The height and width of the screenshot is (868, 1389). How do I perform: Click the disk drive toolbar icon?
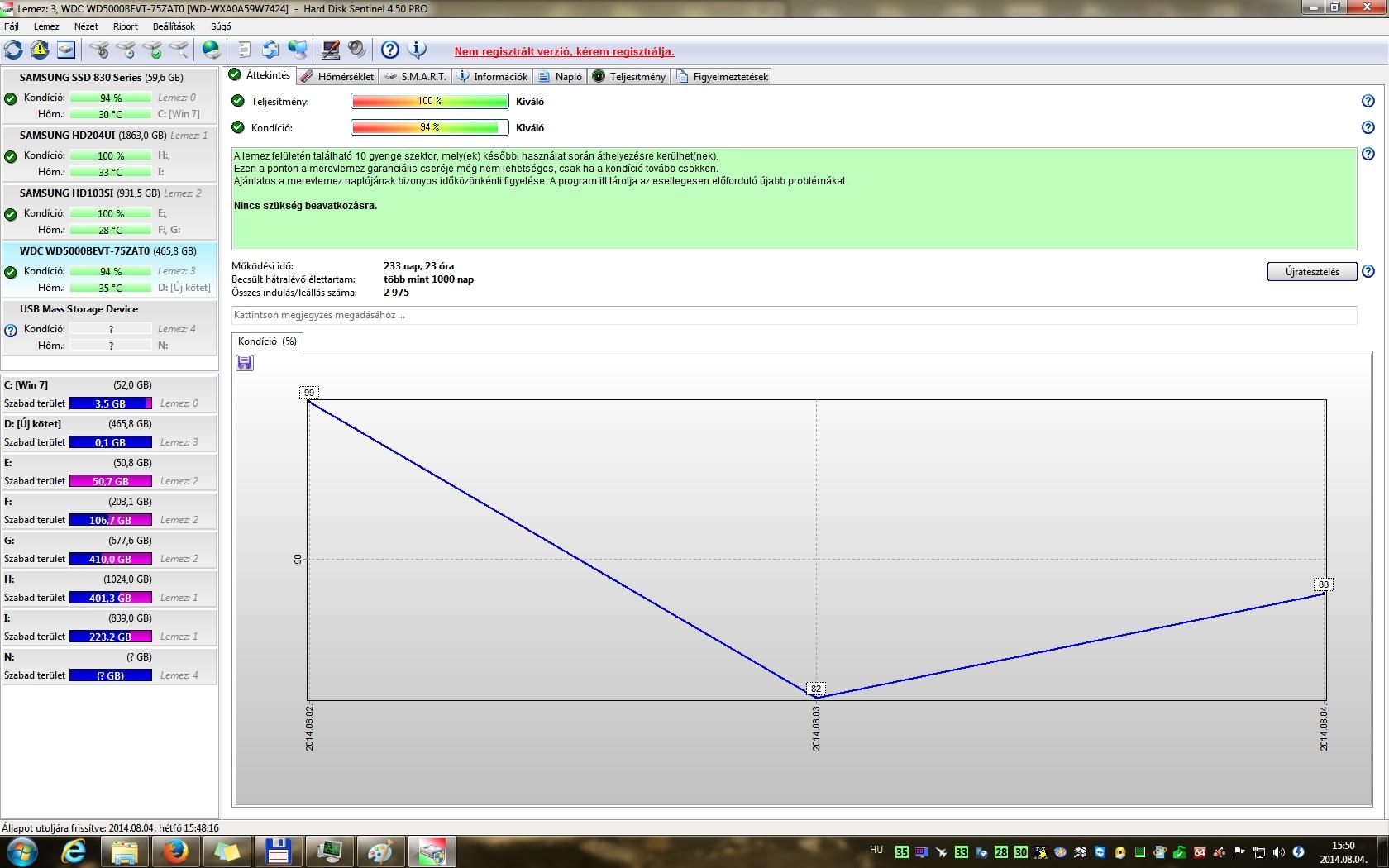pos(66,50)
